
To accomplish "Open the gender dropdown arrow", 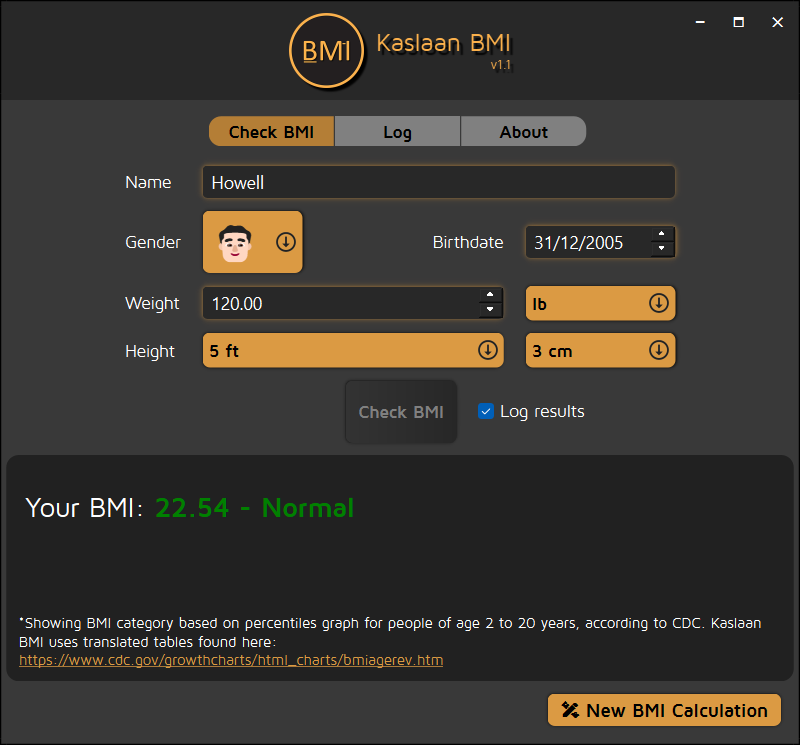I will click(x=286, y=242).
